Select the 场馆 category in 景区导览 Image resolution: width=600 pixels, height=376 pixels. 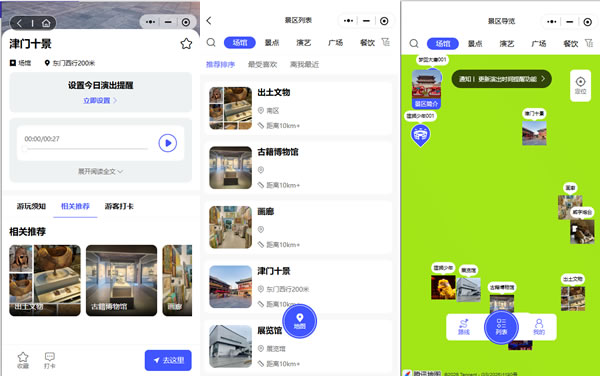pos(443,44)
